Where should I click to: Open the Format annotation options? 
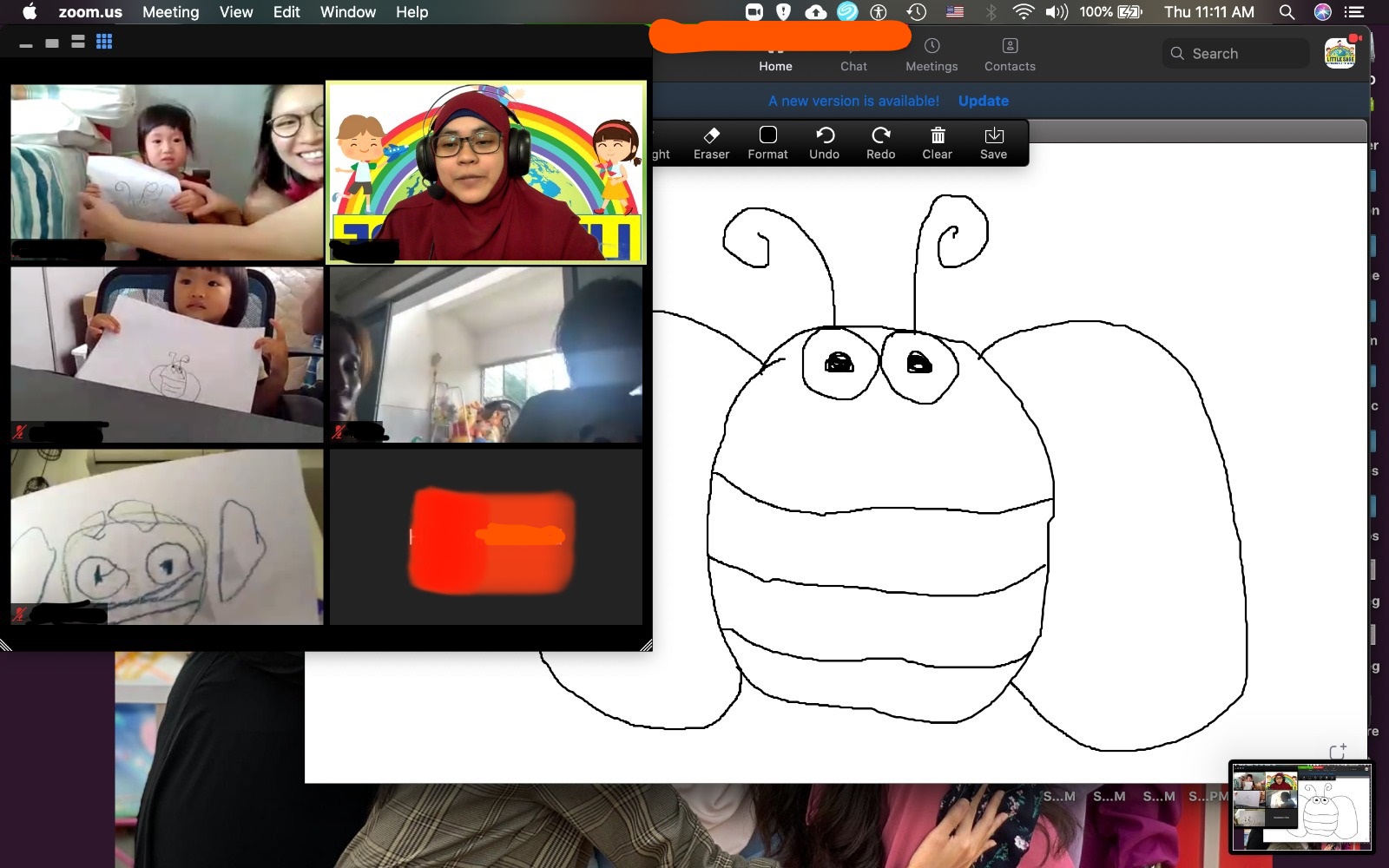[767, 143]
